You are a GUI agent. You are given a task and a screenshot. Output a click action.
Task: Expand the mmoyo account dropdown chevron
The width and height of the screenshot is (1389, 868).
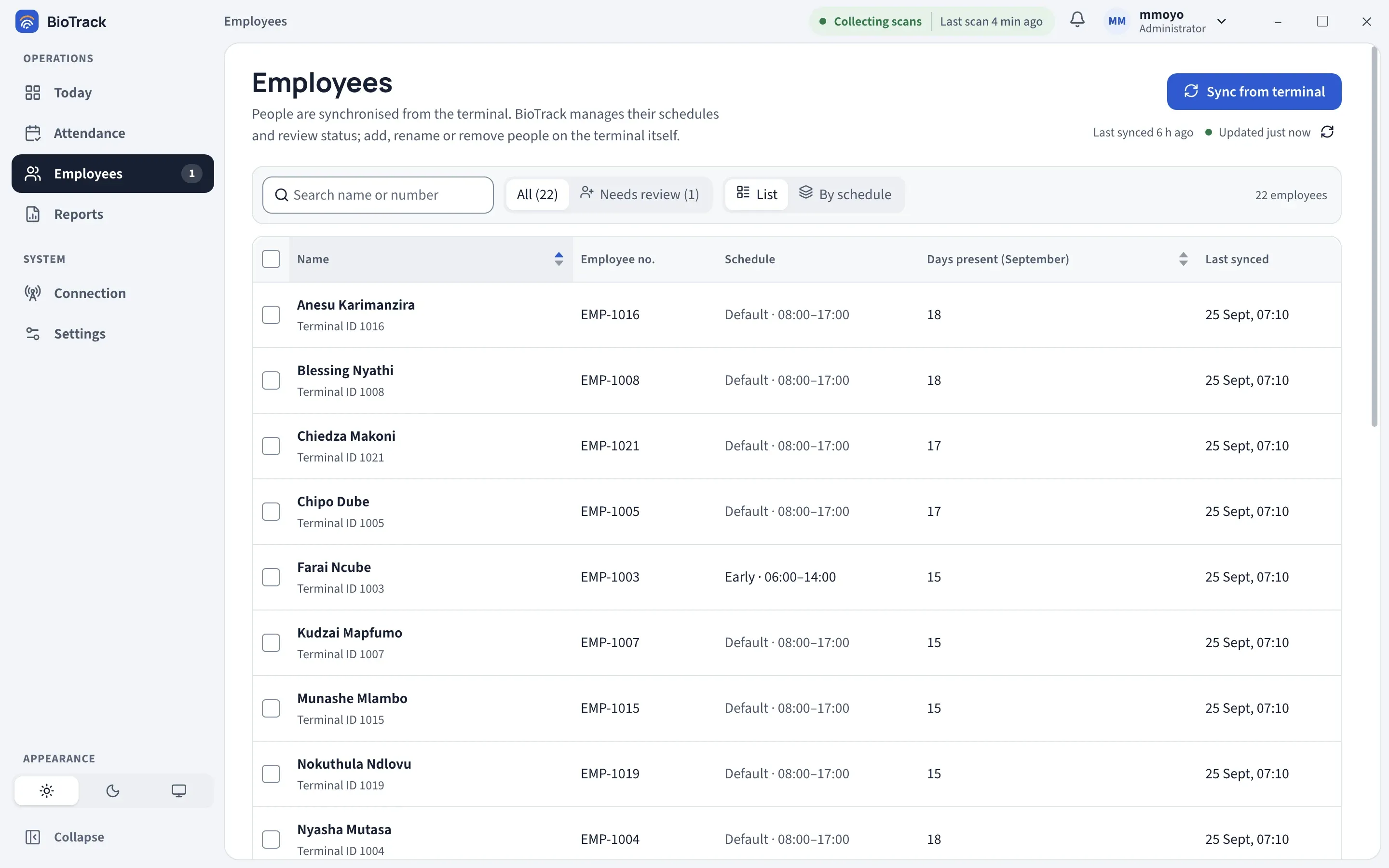pyautogui.click(x=1221, y=21)
